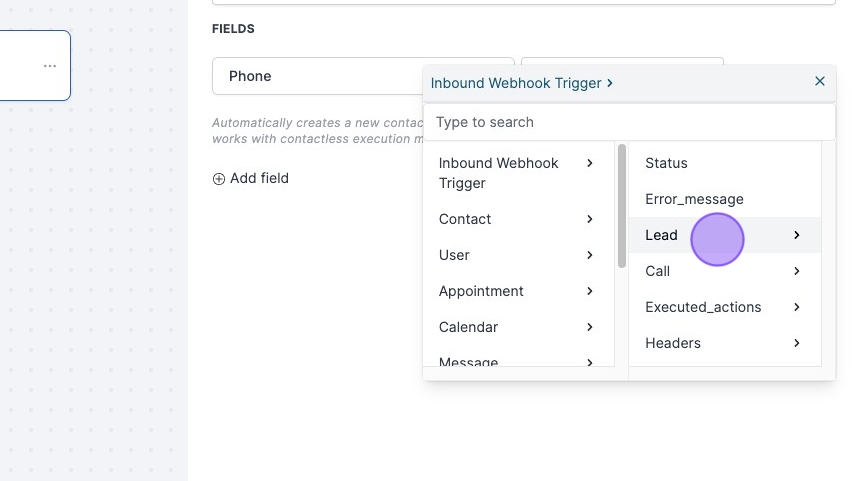Select Error_message from the field list

point(694,199)
